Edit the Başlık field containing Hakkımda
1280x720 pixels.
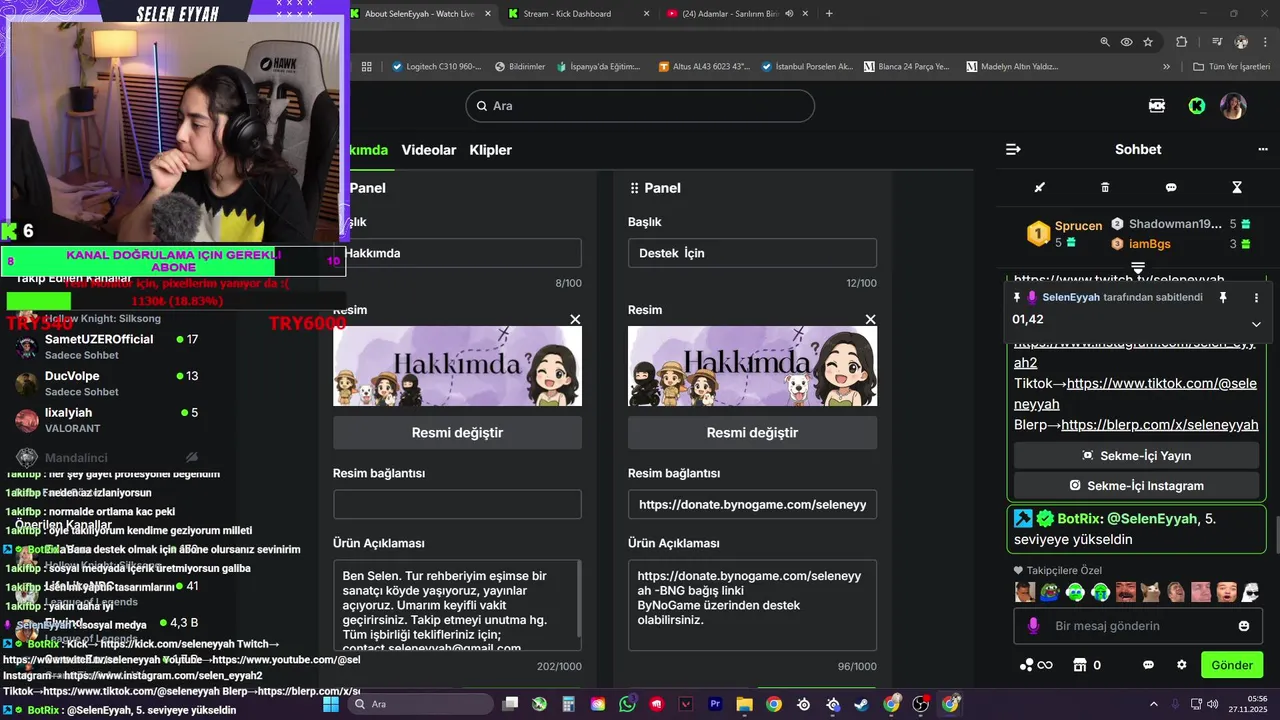457,253
